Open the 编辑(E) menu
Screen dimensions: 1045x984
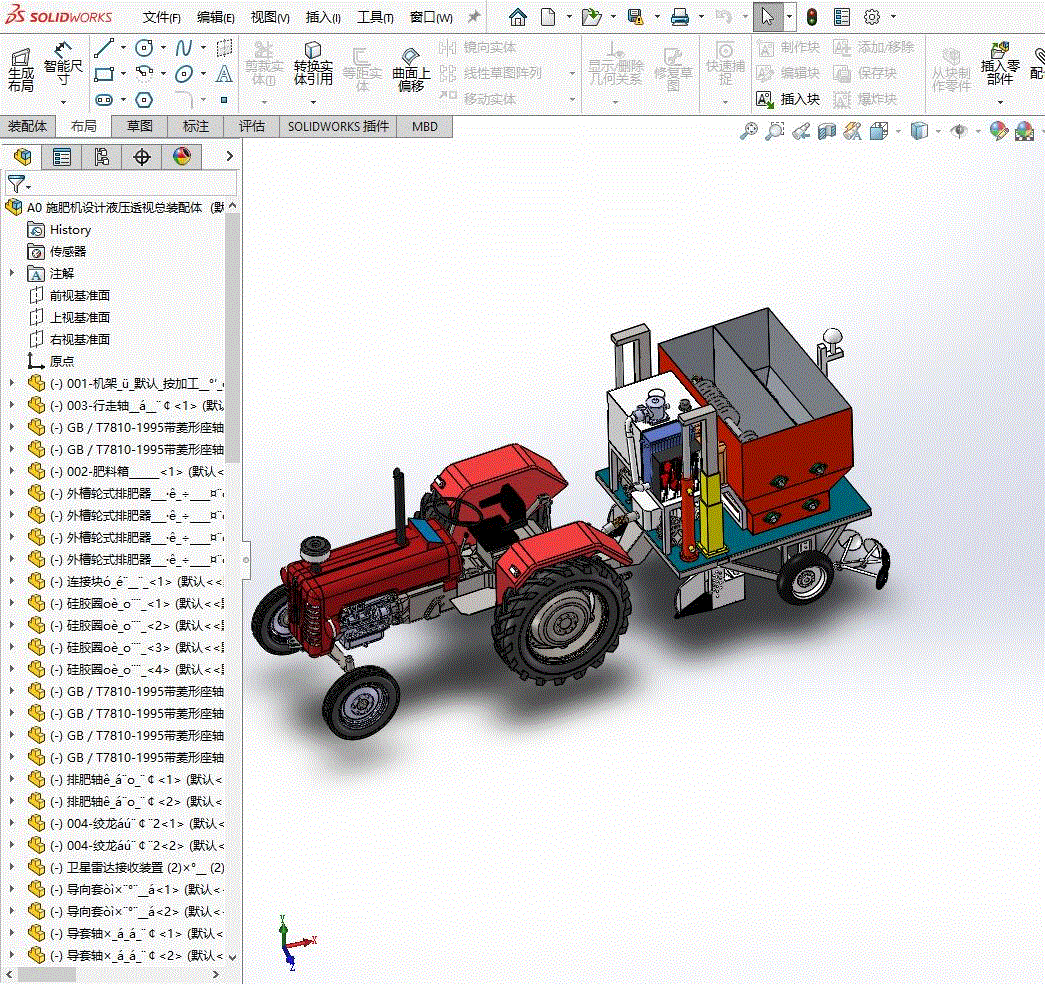[215, 17]
